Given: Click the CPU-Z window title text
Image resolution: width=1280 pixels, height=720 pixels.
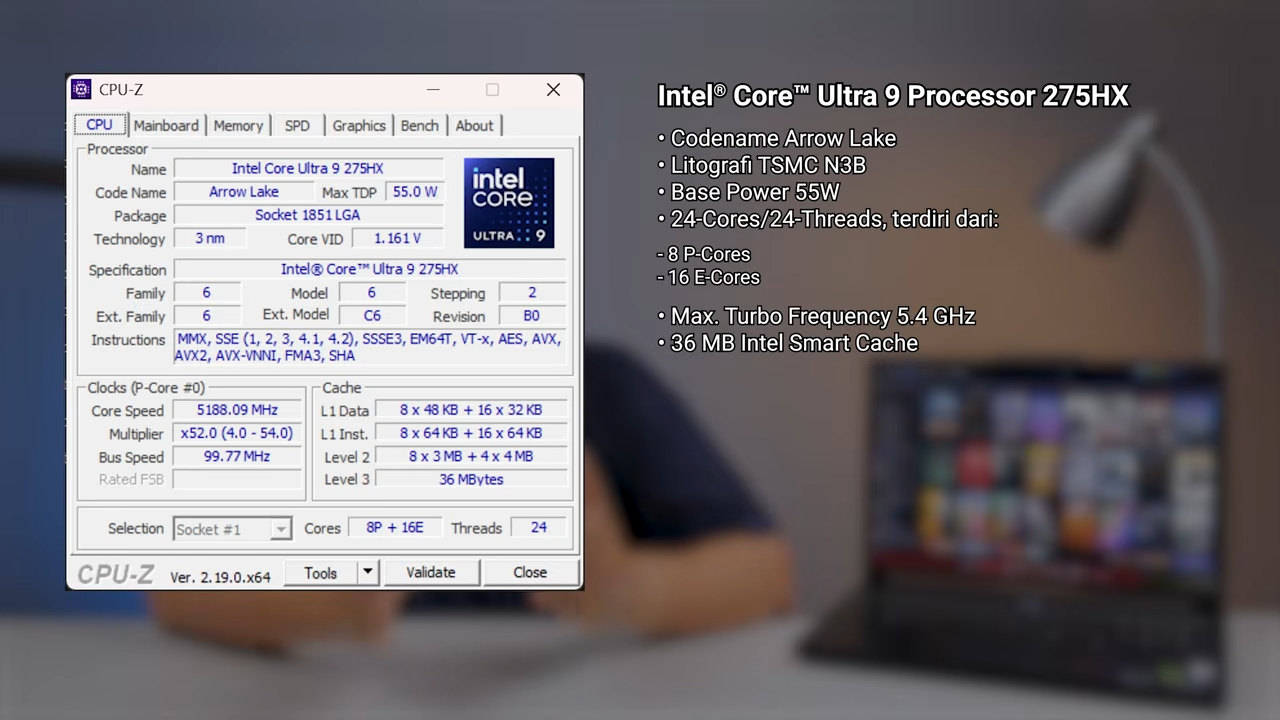Looking at the screenshot, I should click(x=121, y=90).
